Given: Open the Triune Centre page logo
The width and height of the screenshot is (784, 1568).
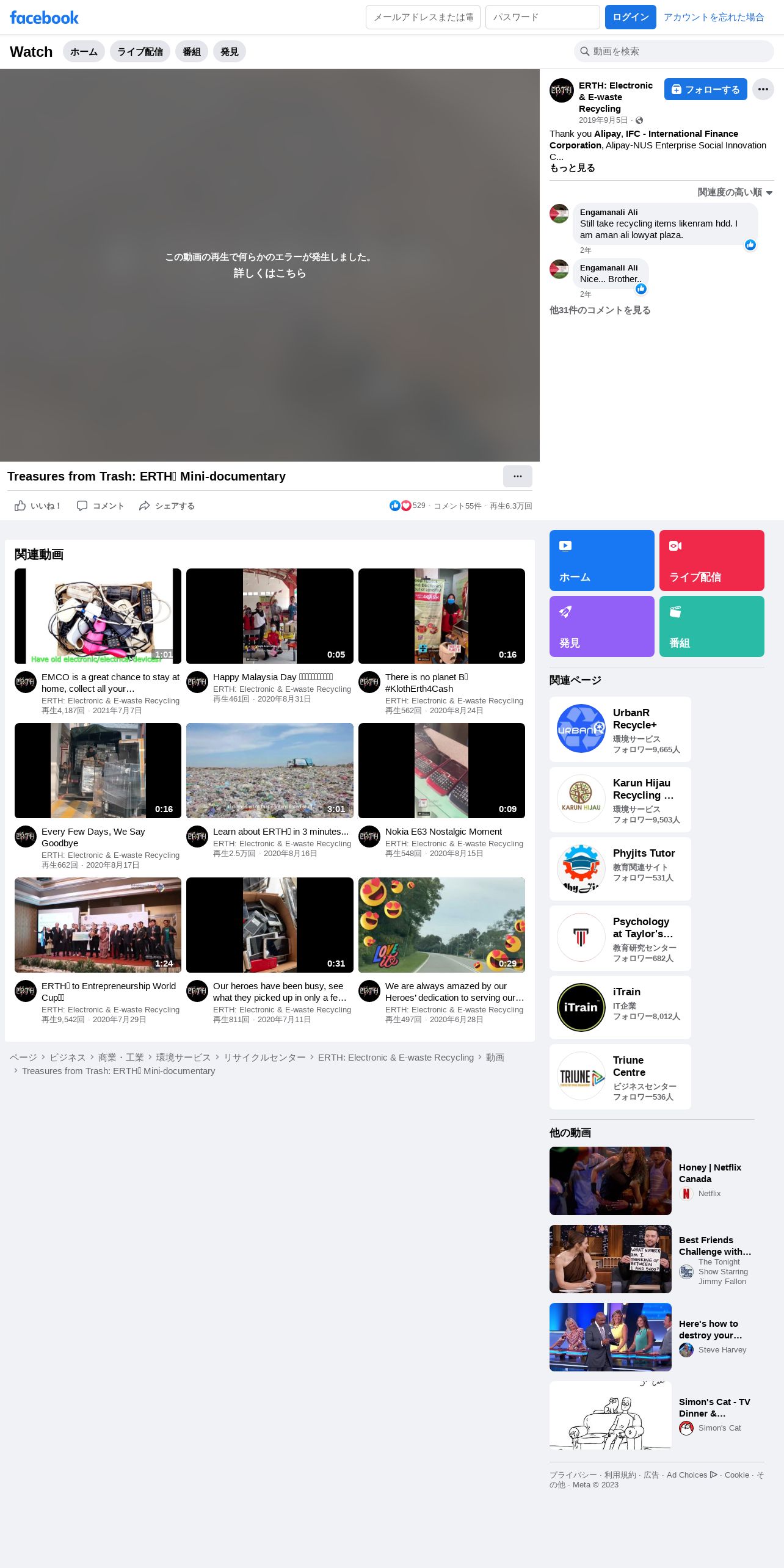Looking at the screenshot, I should 581,1076.
